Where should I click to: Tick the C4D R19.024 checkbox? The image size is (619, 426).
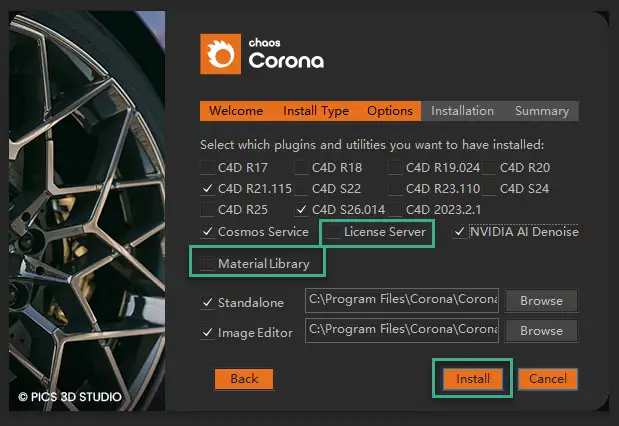[x=395, y=167]
